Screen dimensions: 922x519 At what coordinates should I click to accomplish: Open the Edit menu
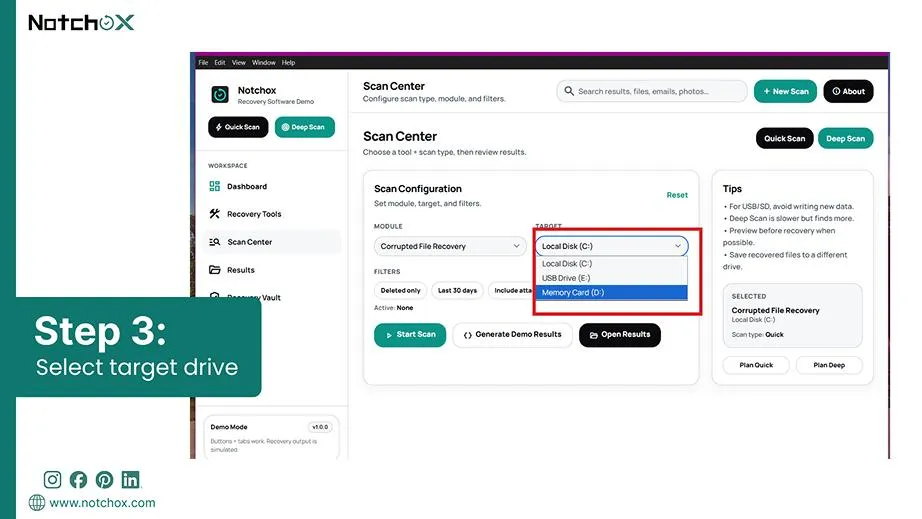(220, 62)
